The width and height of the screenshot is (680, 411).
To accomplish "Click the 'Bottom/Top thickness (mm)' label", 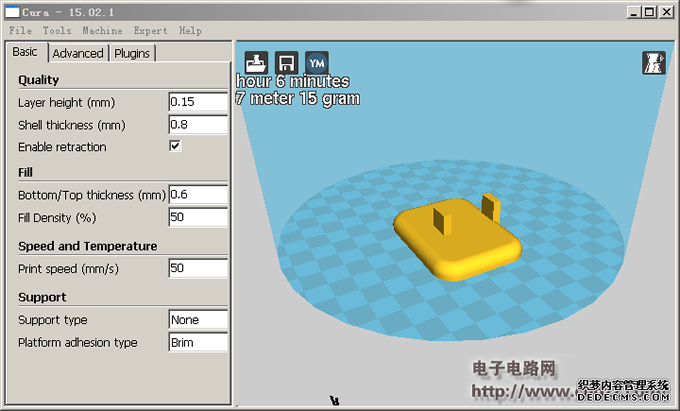I will [x=92, y=195].
